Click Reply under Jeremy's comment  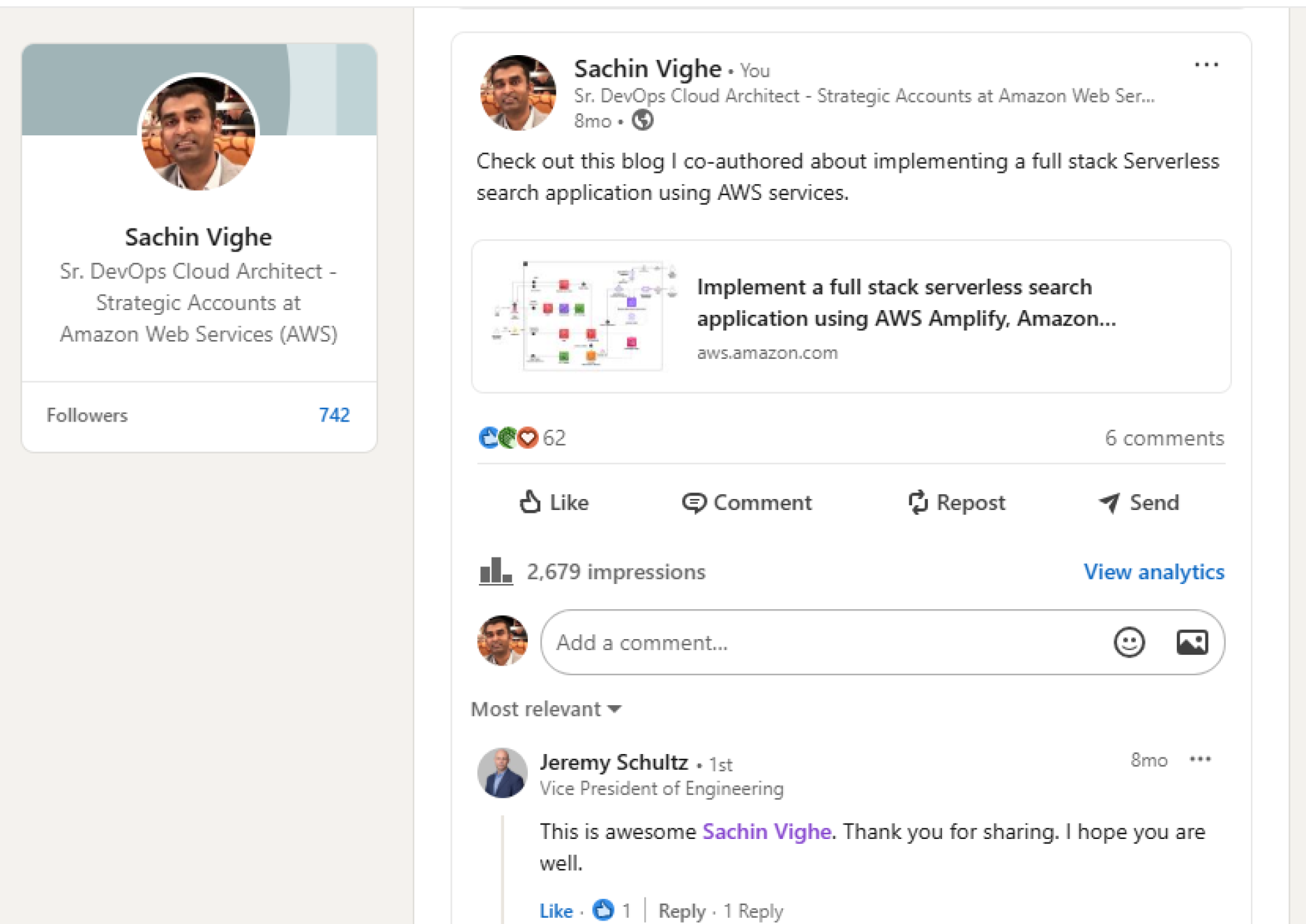[683, 911]
